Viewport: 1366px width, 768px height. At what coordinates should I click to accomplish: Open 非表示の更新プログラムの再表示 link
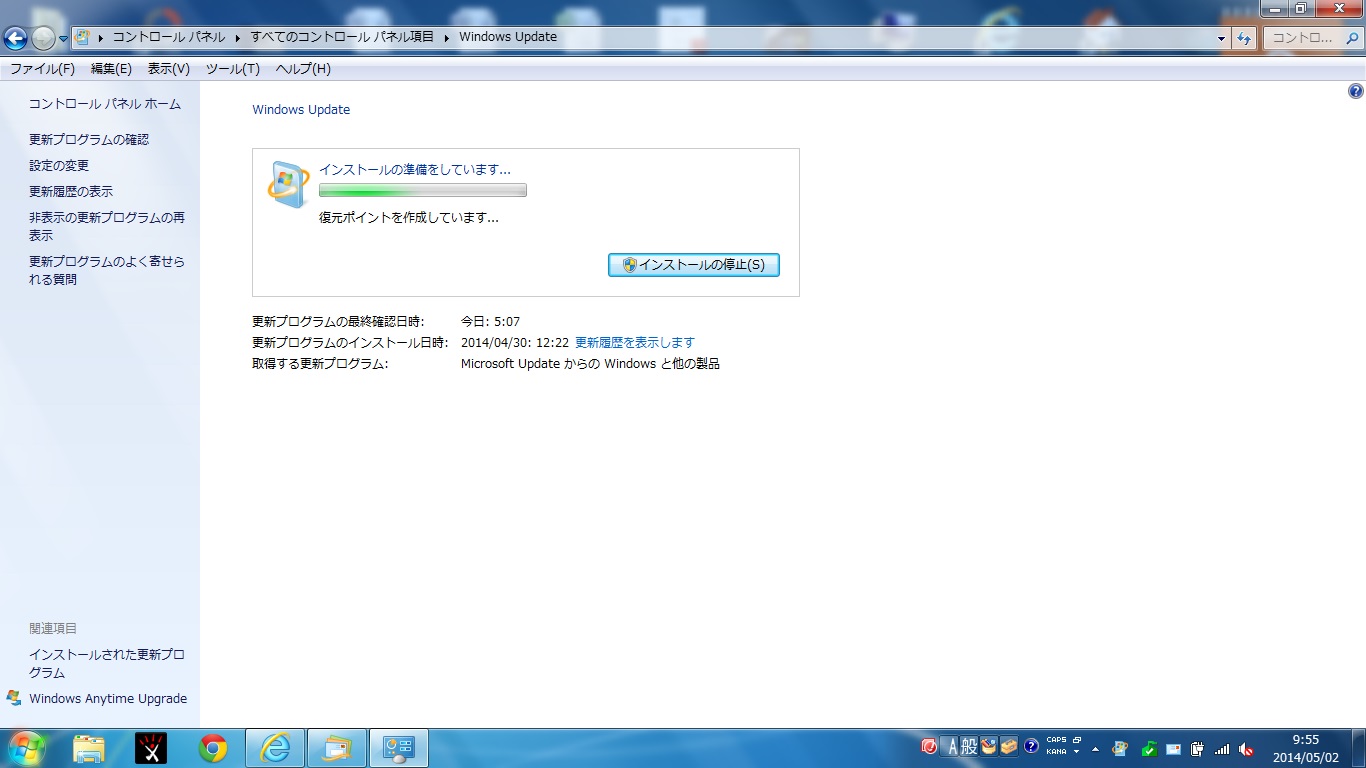tap(107, 227)
